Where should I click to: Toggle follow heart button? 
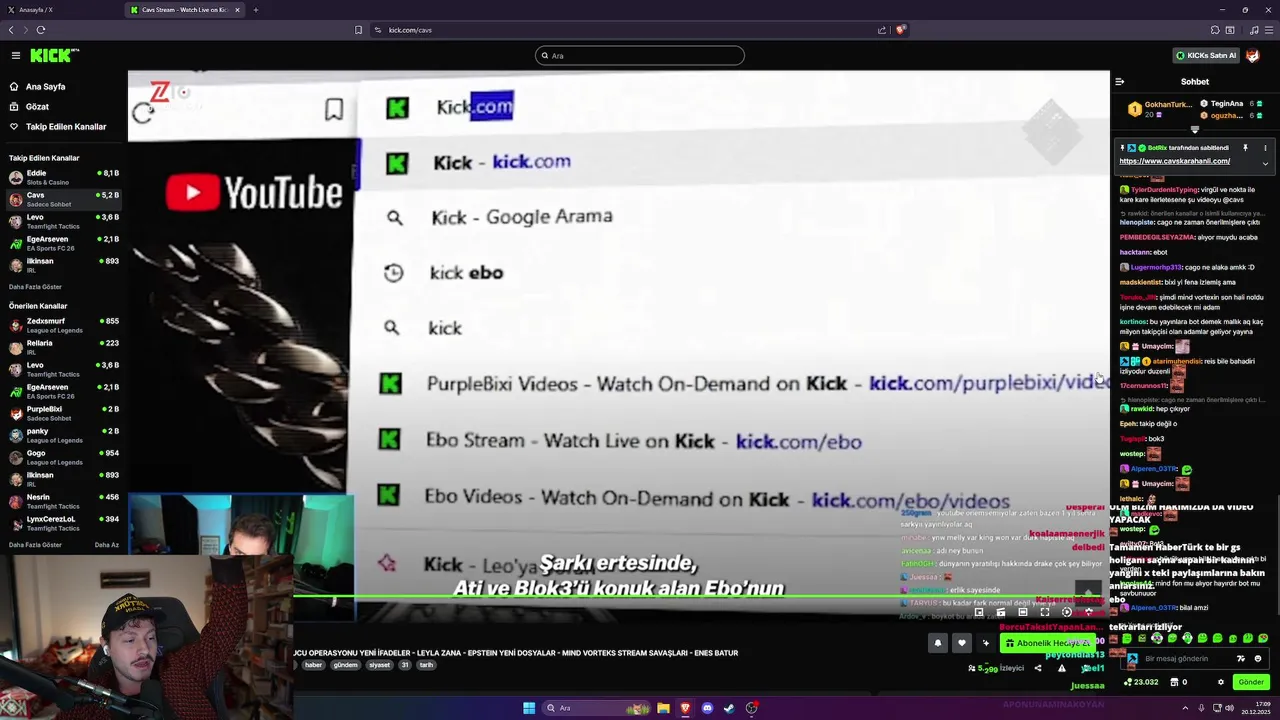tap(962, 643)
